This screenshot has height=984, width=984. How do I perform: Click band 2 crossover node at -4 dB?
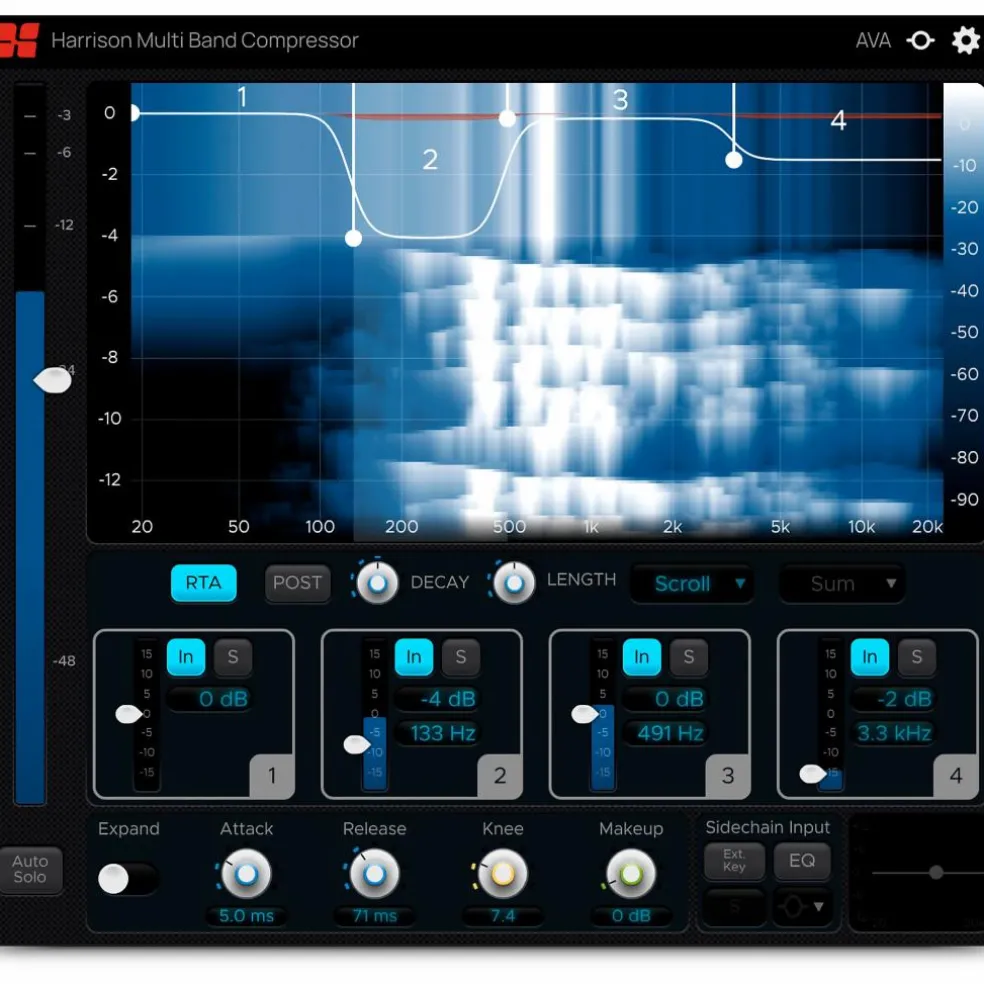coord(353,238)
